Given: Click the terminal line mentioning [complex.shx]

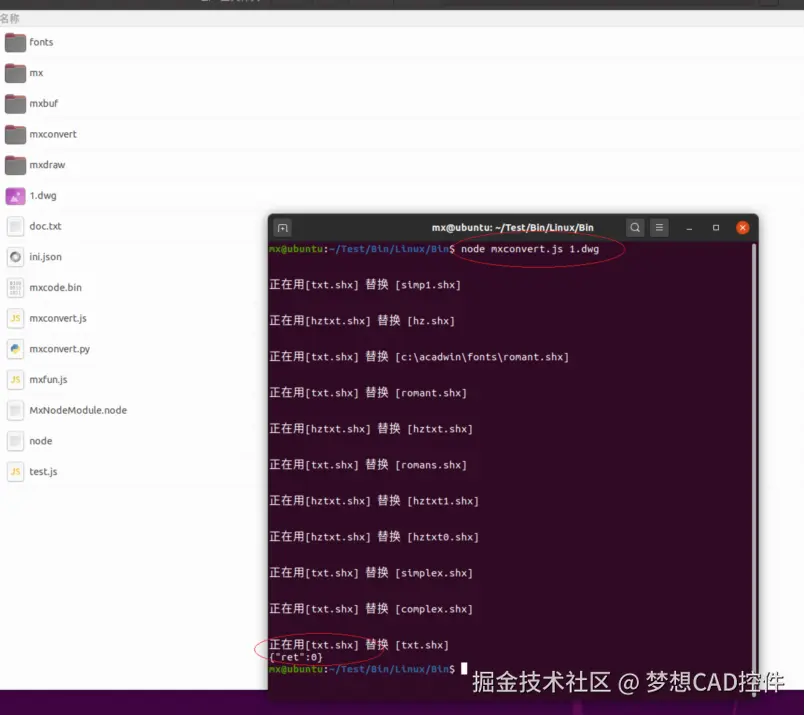Looking at the screenshot, I should click(371, 609).
